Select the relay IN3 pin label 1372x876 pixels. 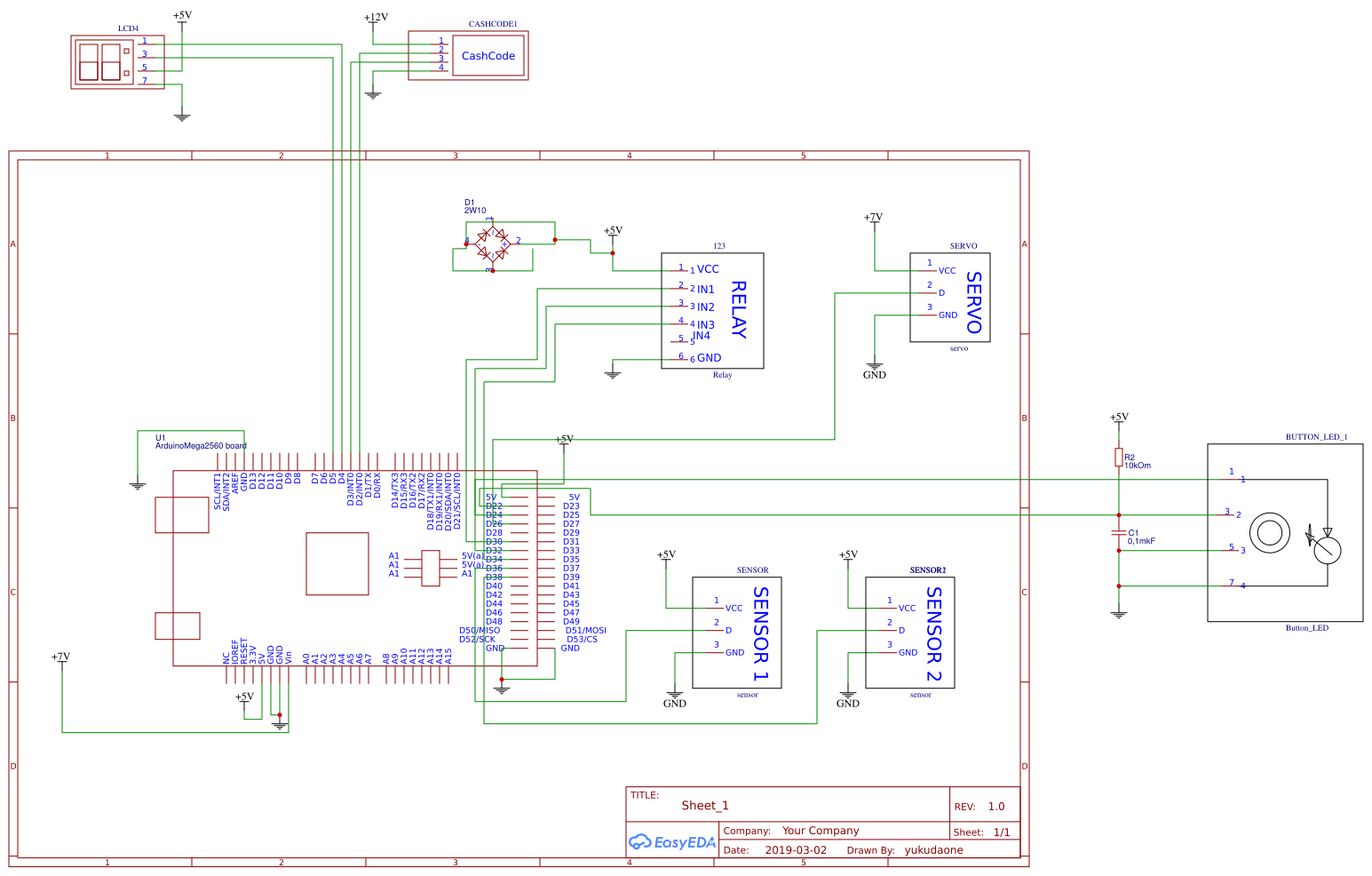(x=706, y=325)
